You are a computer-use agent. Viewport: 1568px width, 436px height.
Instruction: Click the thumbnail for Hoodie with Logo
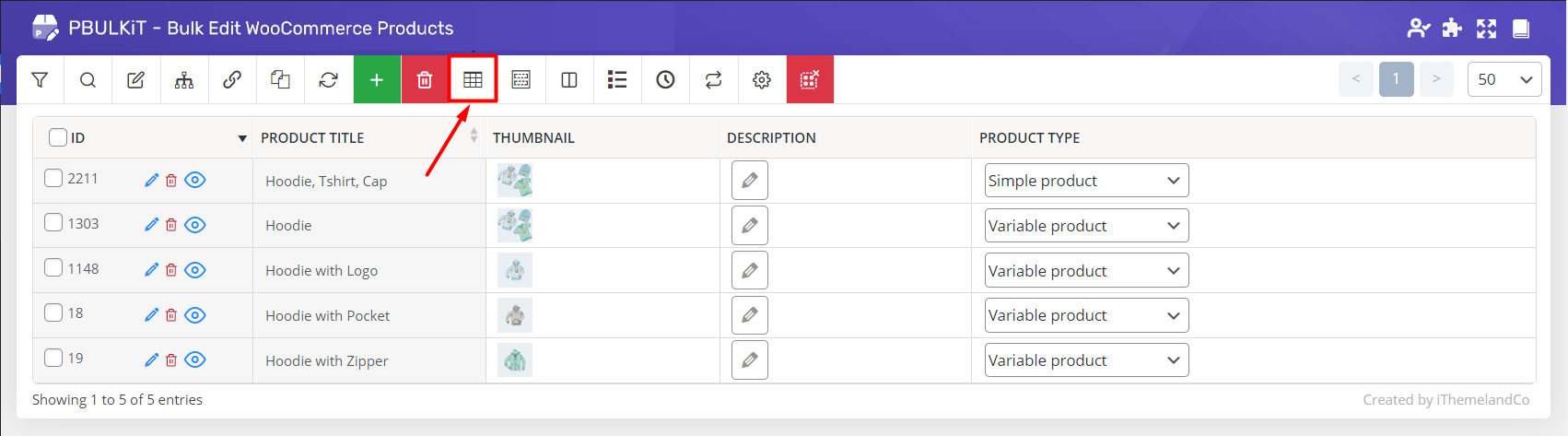pyautogui.click(x=515, y=270)
